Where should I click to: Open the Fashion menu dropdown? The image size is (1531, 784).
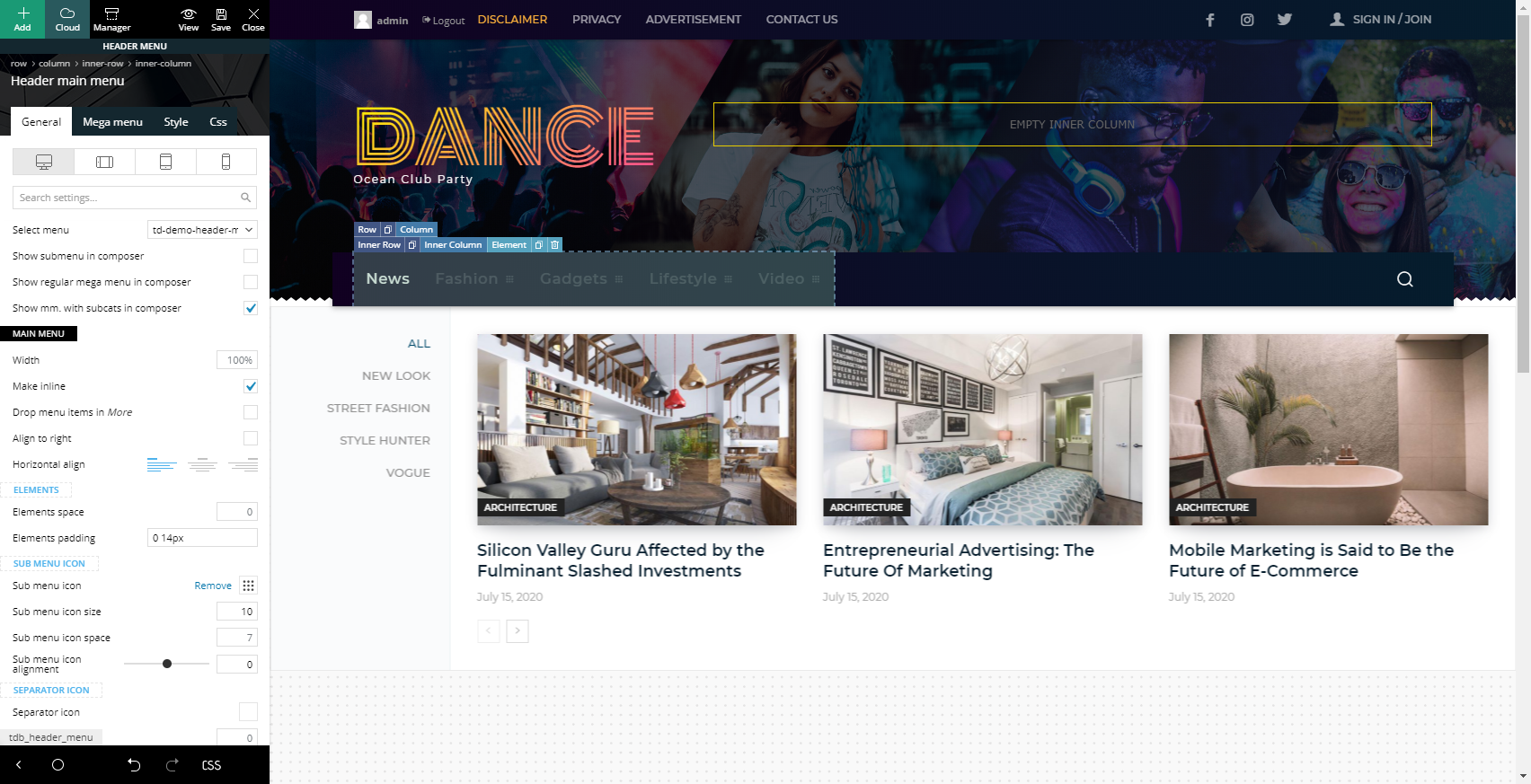(474, 279)
